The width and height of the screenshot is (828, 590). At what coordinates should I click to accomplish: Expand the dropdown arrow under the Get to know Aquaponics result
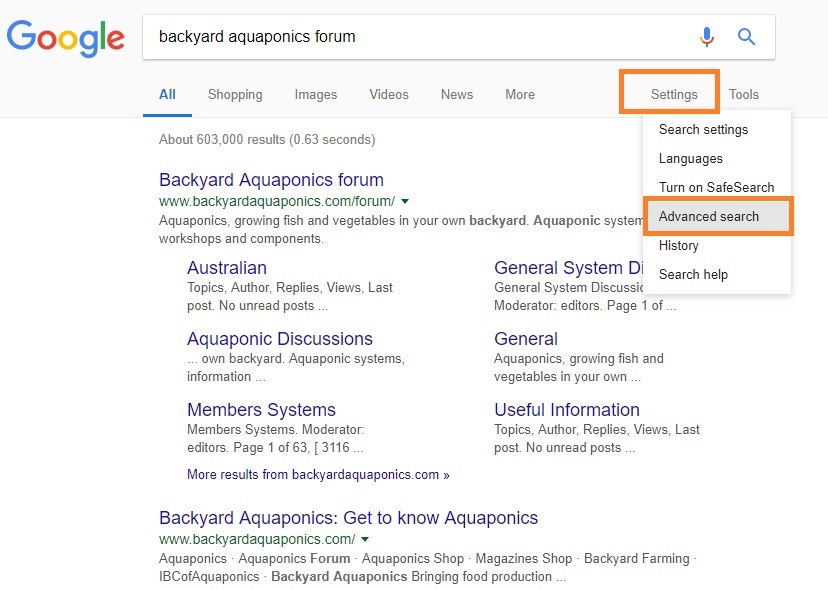pyautogui.click(x=365, y=538)
